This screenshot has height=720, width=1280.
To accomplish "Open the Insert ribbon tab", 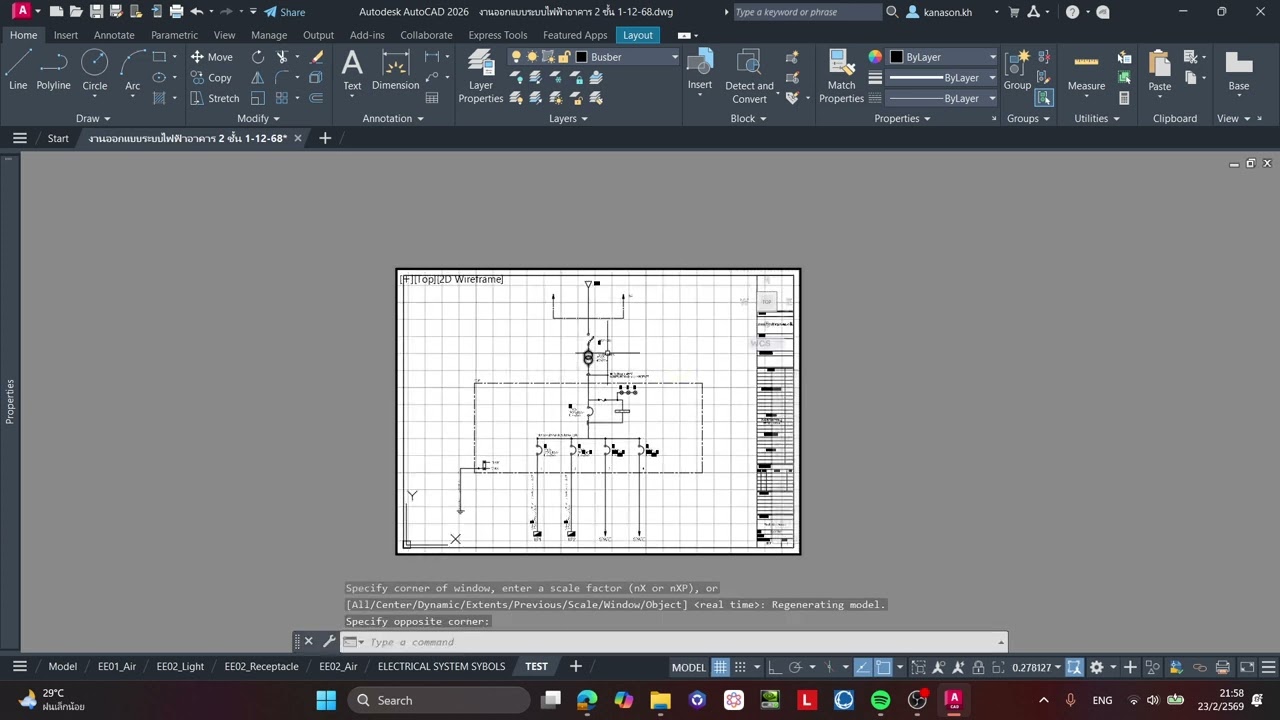I will [x=66, y=35].
